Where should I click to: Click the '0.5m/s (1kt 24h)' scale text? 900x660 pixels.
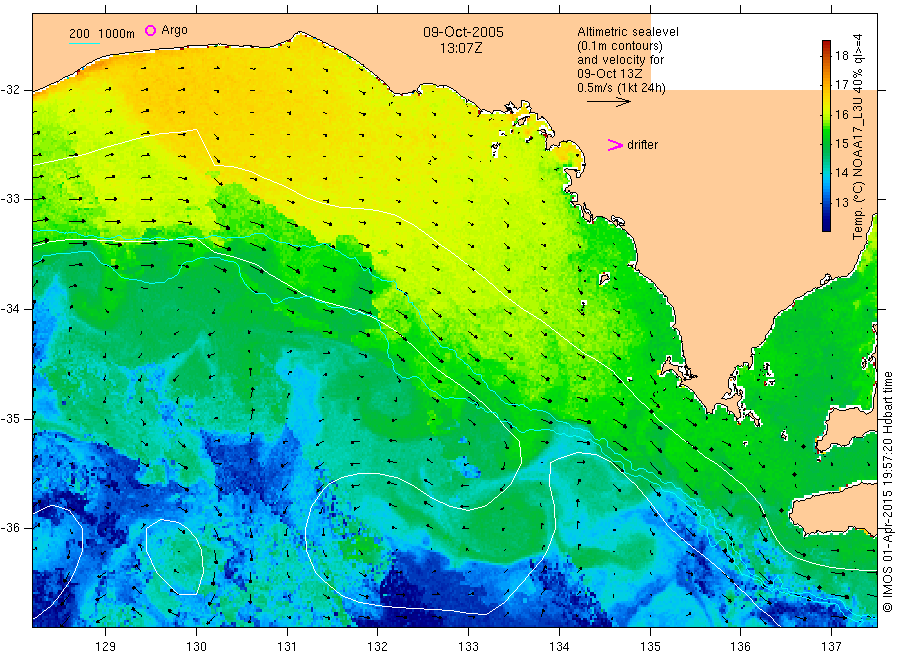coord(622,88)
